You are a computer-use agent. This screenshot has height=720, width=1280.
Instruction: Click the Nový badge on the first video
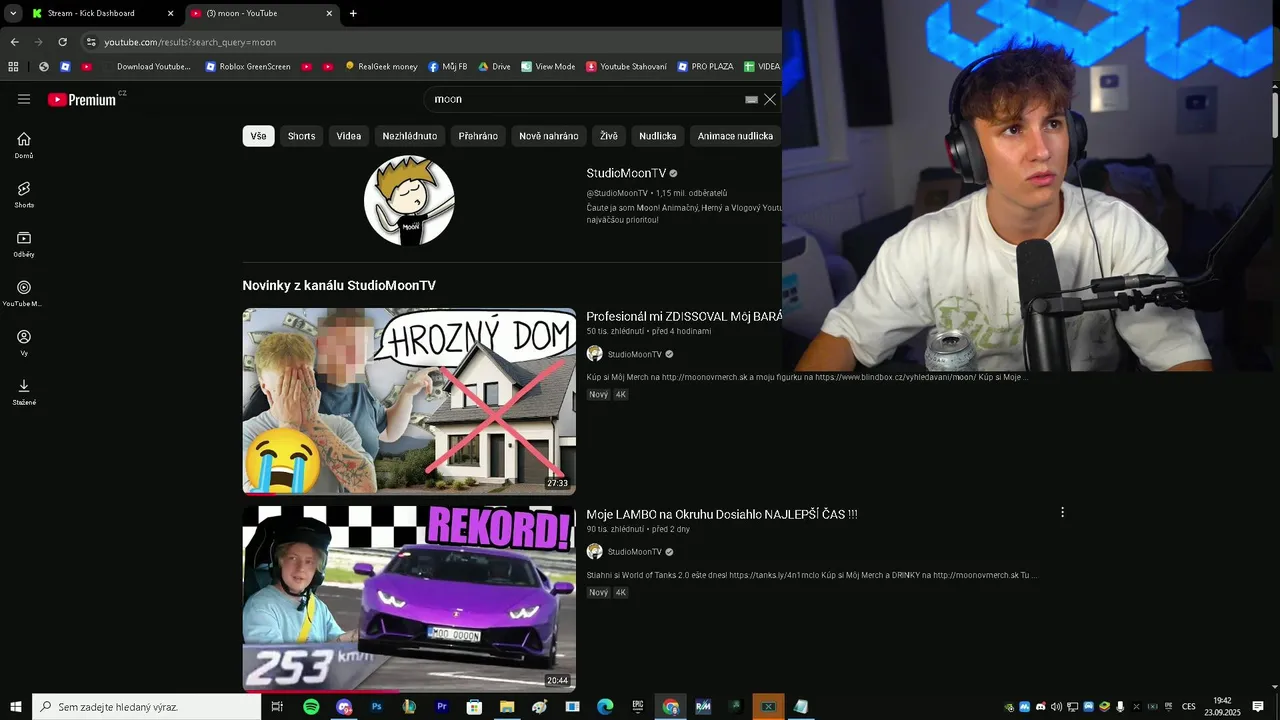click(x=598, y=395)
